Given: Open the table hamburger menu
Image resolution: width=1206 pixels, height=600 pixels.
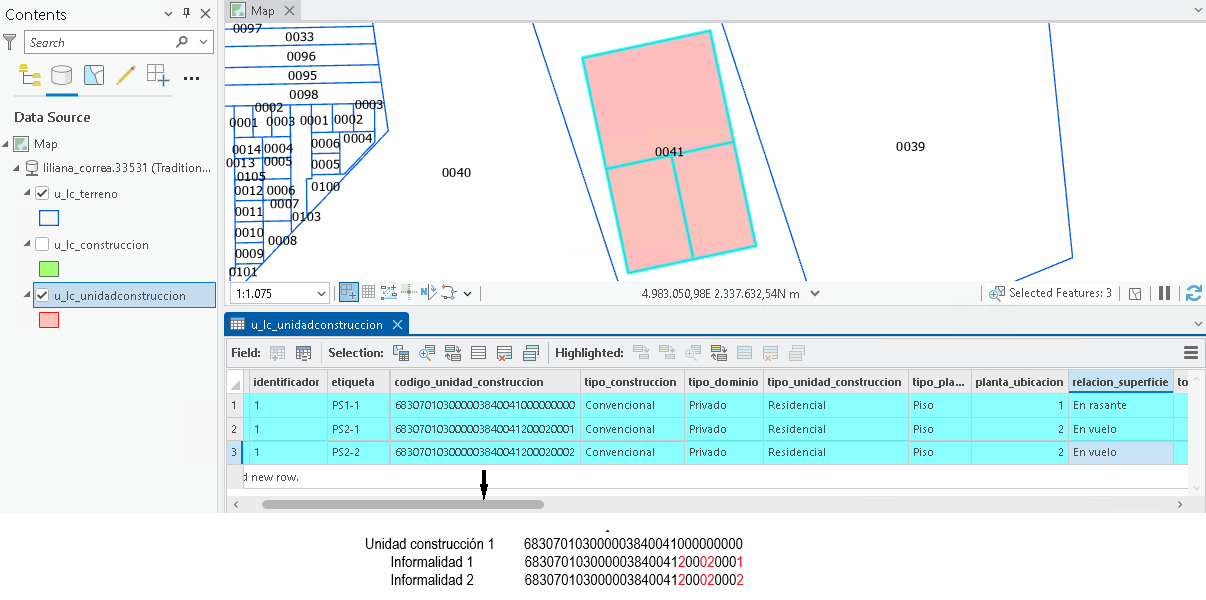Looking at the screenshot, I should pos(1191,353).
